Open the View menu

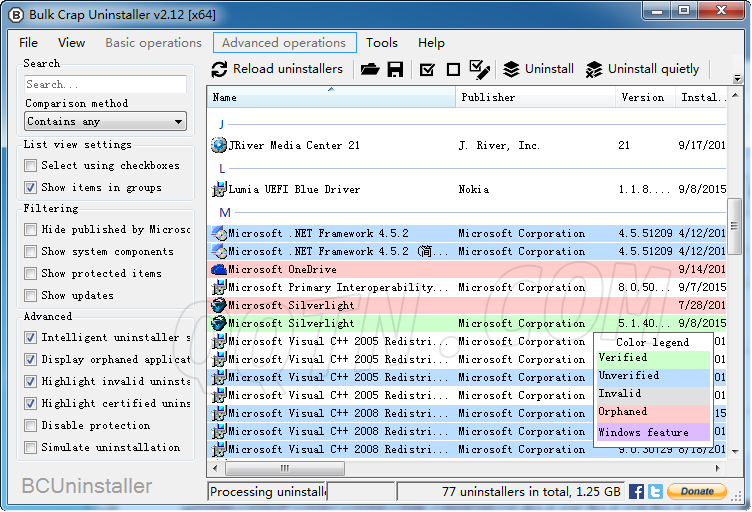click(x=71, y=43)
